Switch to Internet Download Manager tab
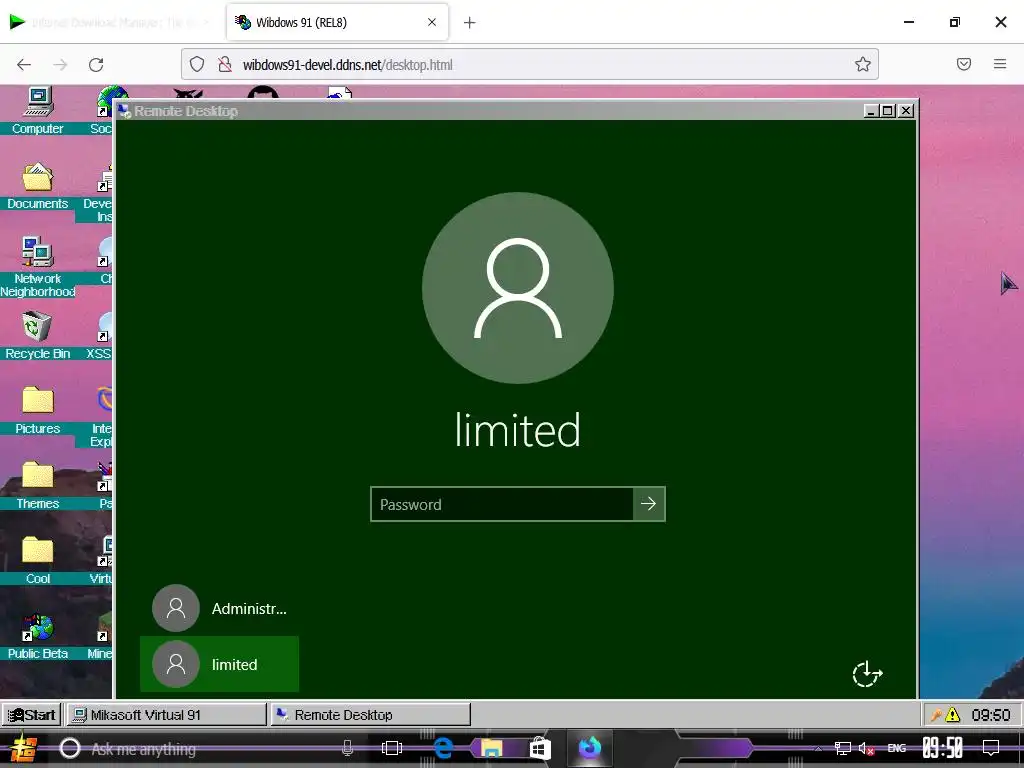 click(x=111, y=22)
